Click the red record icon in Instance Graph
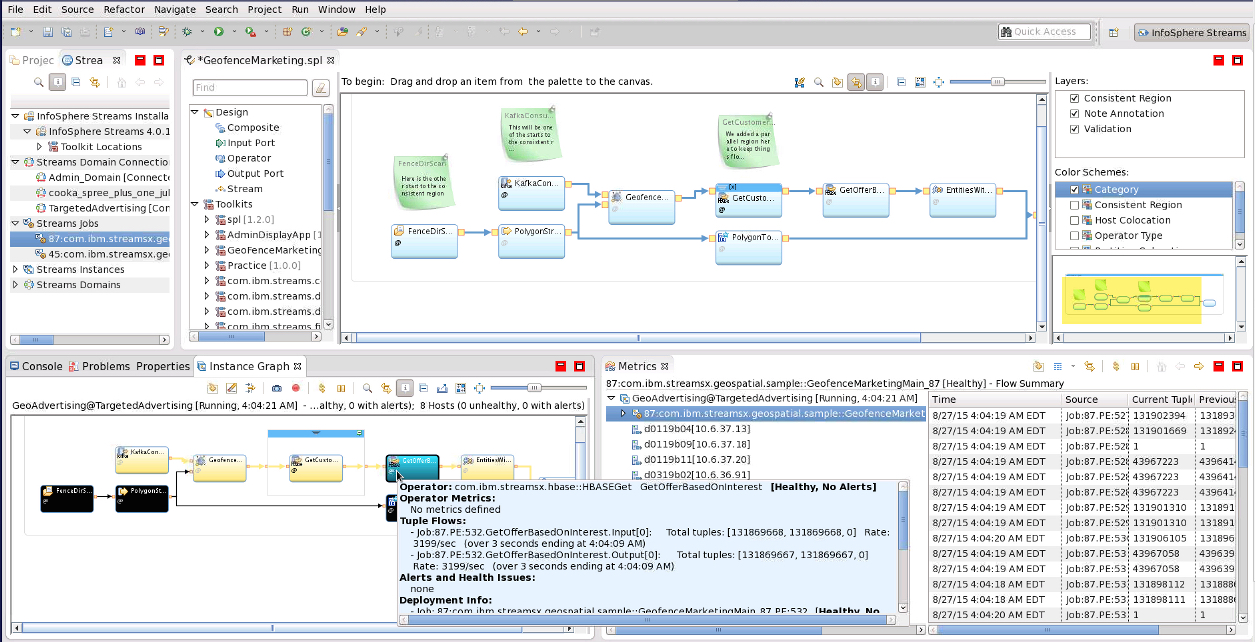1255x642 pixels. [x=295, y=387]
